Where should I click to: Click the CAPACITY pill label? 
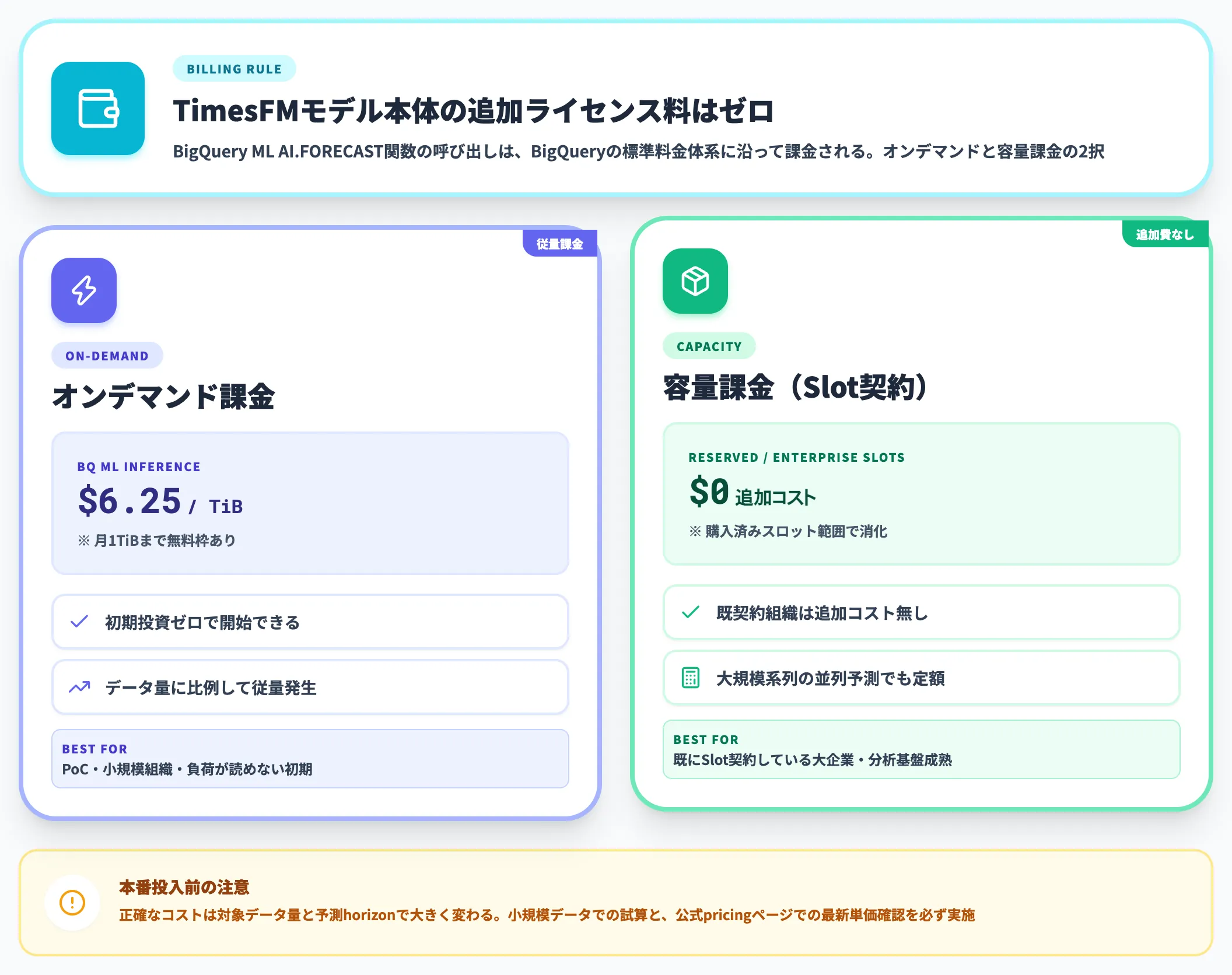(709, 346)
